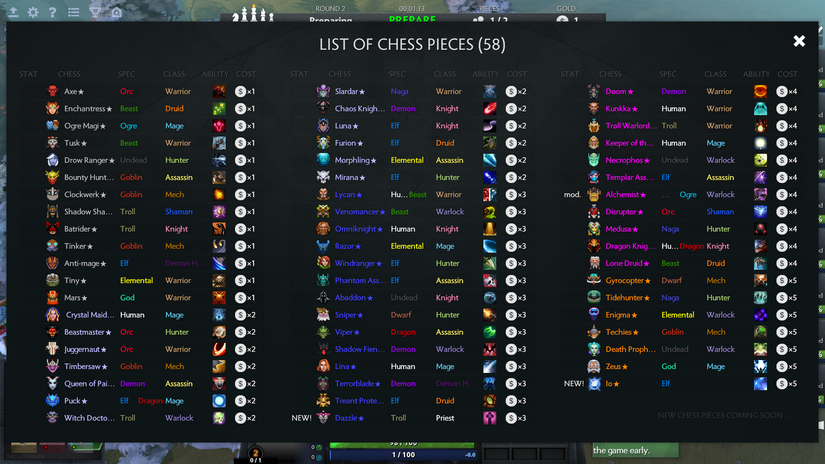This screenshot has height=464, width=825.
Task: Click the Zeus ability icon
Action: pyautogui.click(x=760, y=367)
